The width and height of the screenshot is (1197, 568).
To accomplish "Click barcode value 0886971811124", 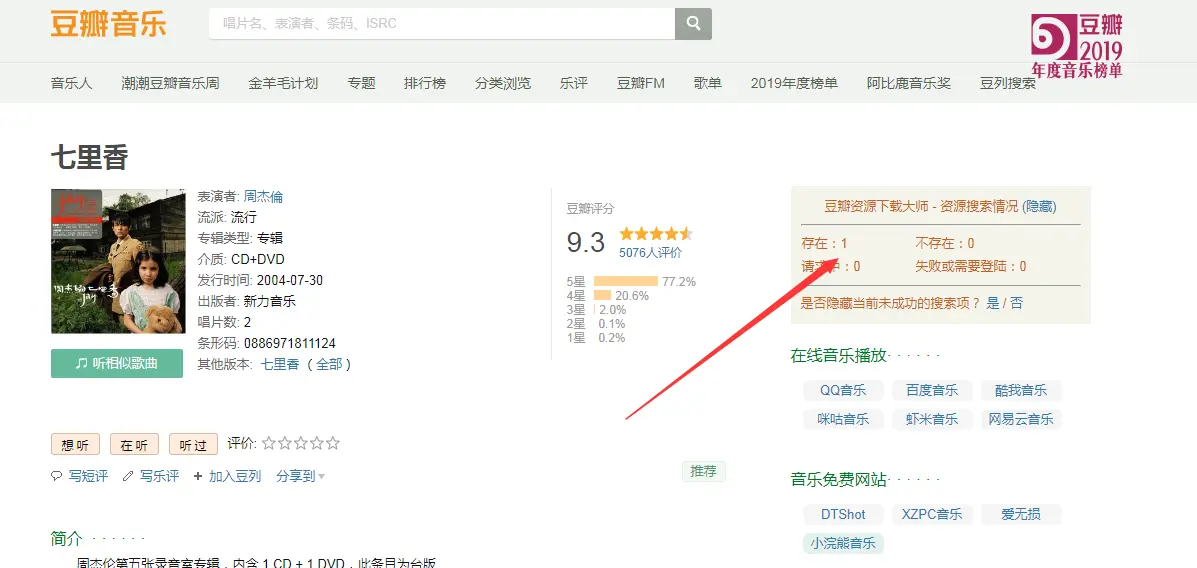I will pos(289,343).
